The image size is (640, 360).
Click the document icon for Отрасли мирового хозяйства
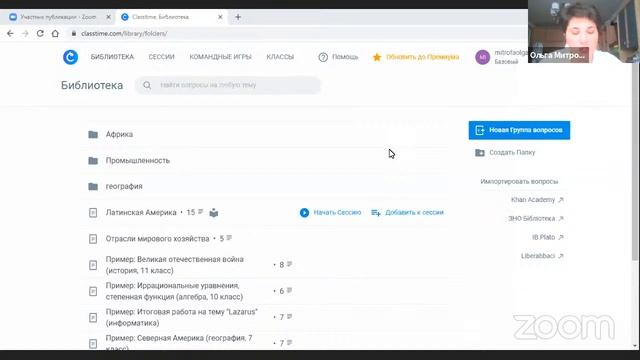[x=93, y=239]
